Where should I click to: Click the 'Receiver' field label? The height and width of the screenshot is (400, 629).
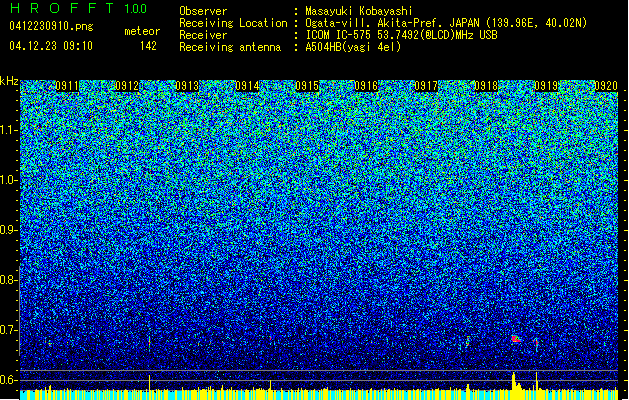pos(203,35)
